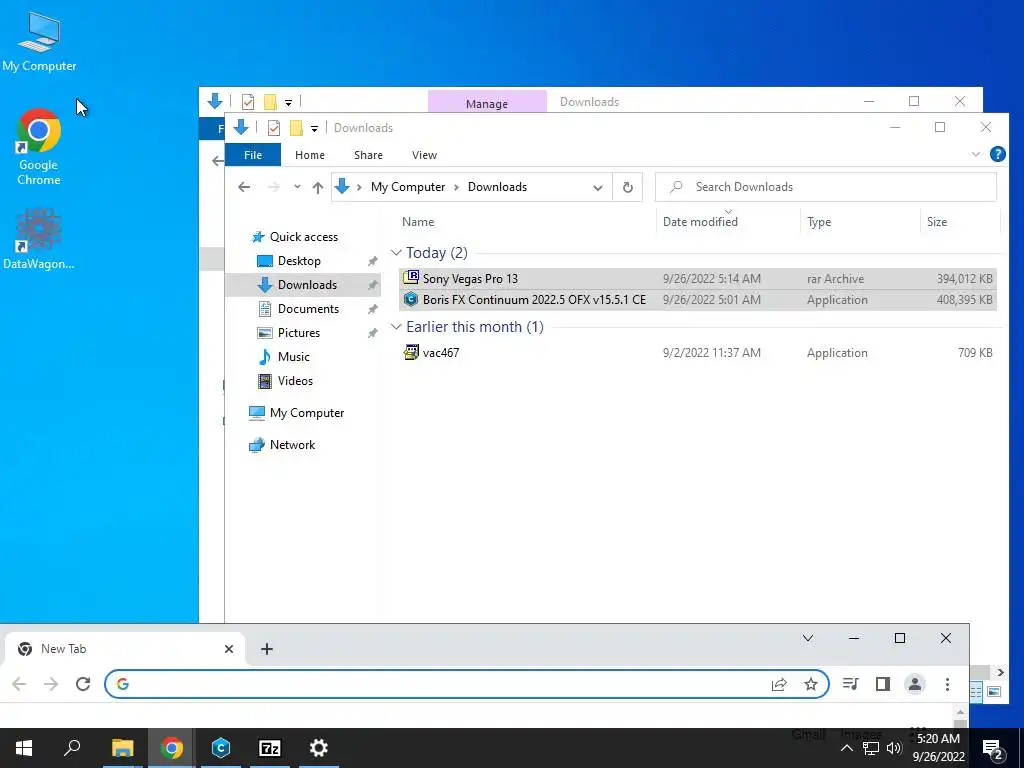This screenshot has height=768, width=1024.
Task: Close the New Tab in Chrome
Action: pos(229,649)
